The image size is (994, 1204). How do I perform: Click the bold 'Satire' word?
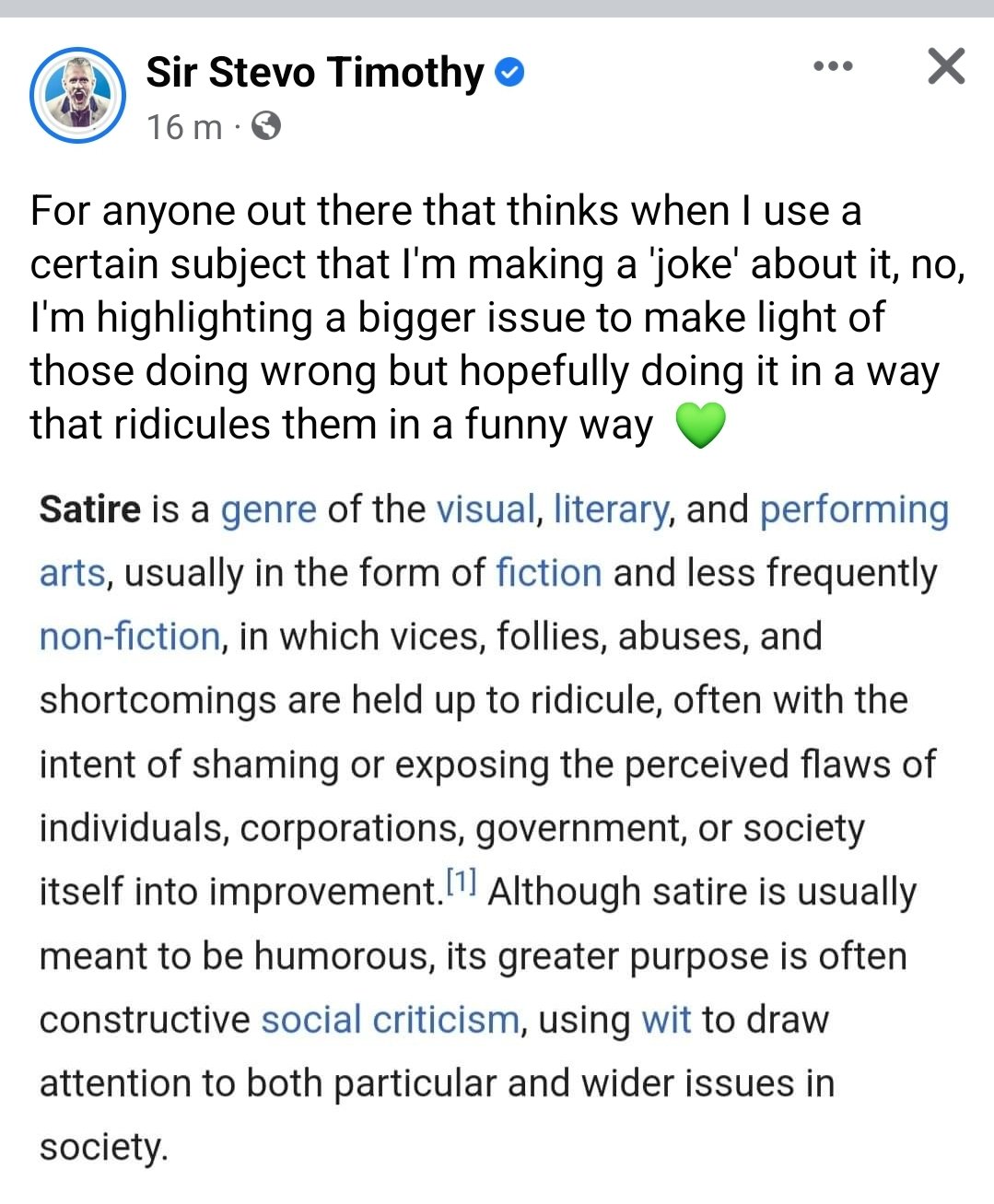[90, 509]
